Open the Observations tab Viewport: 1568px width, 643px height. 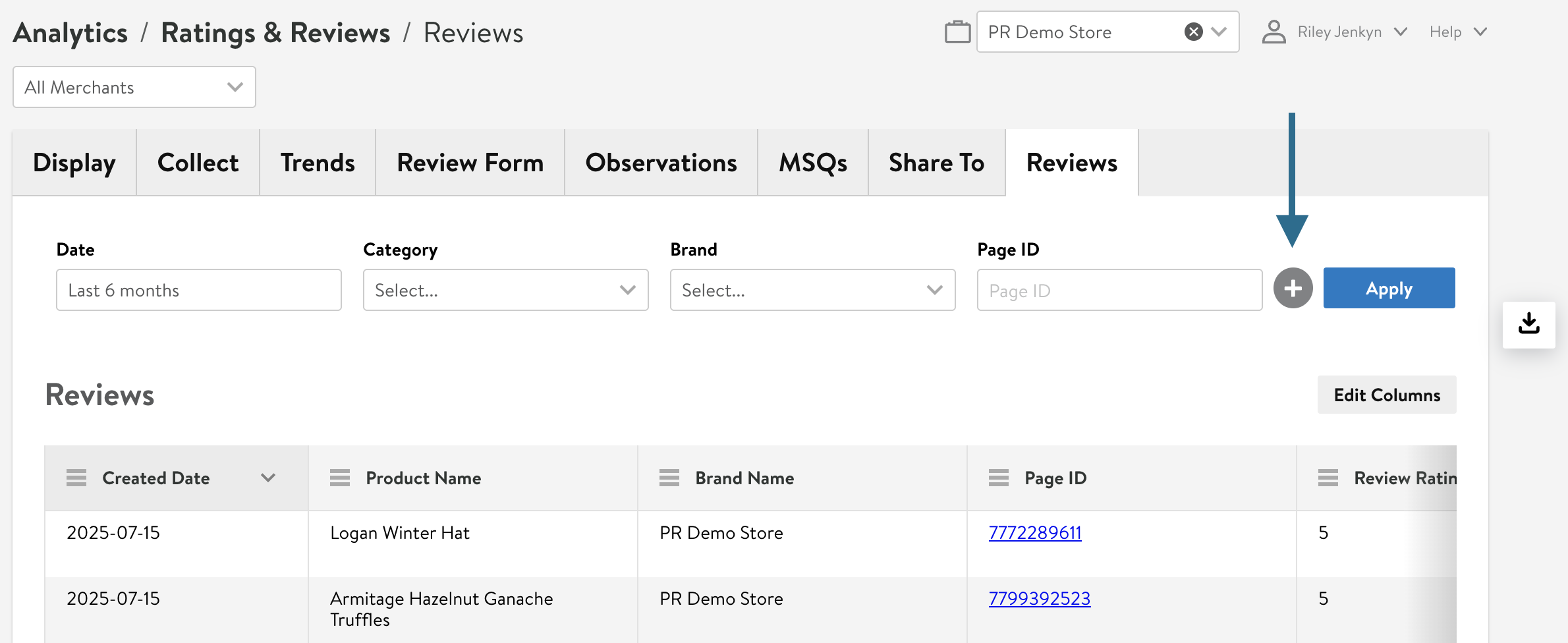tap(661, 163)
